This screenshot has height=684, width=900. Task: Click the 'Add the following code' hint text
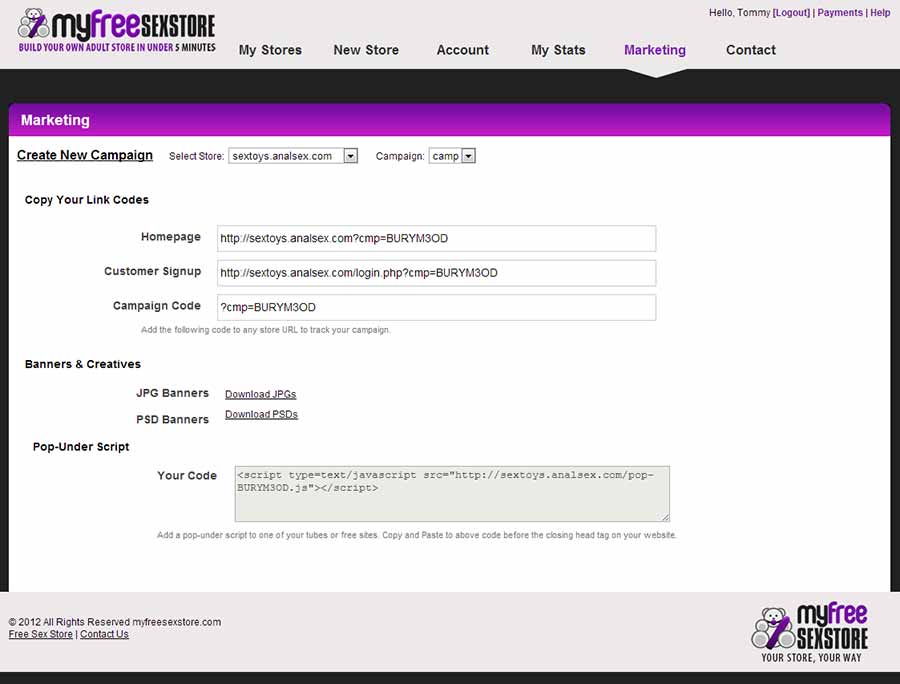coord(266,330)
